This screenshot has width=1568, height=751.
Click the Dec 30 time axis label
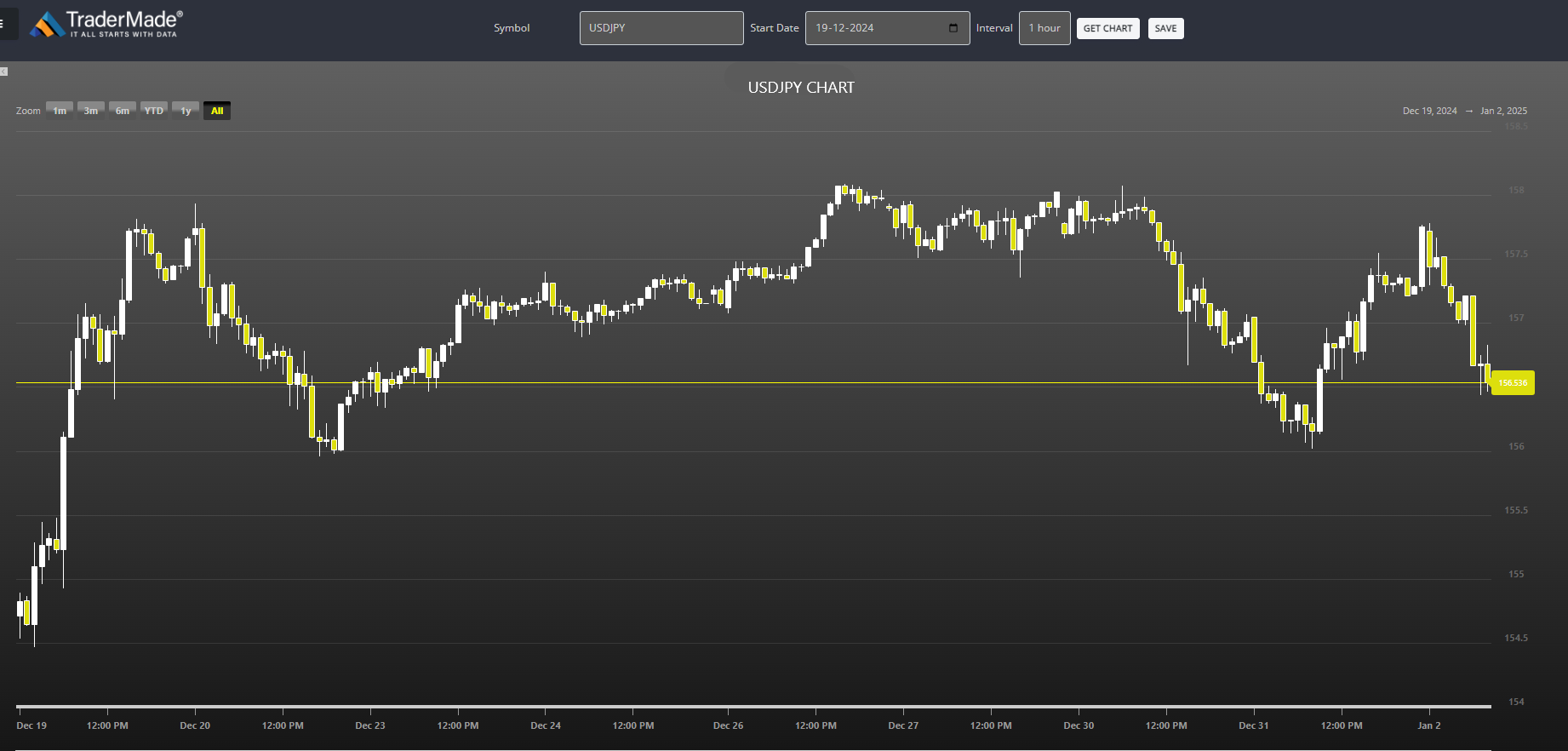[x=1079, y=725]
